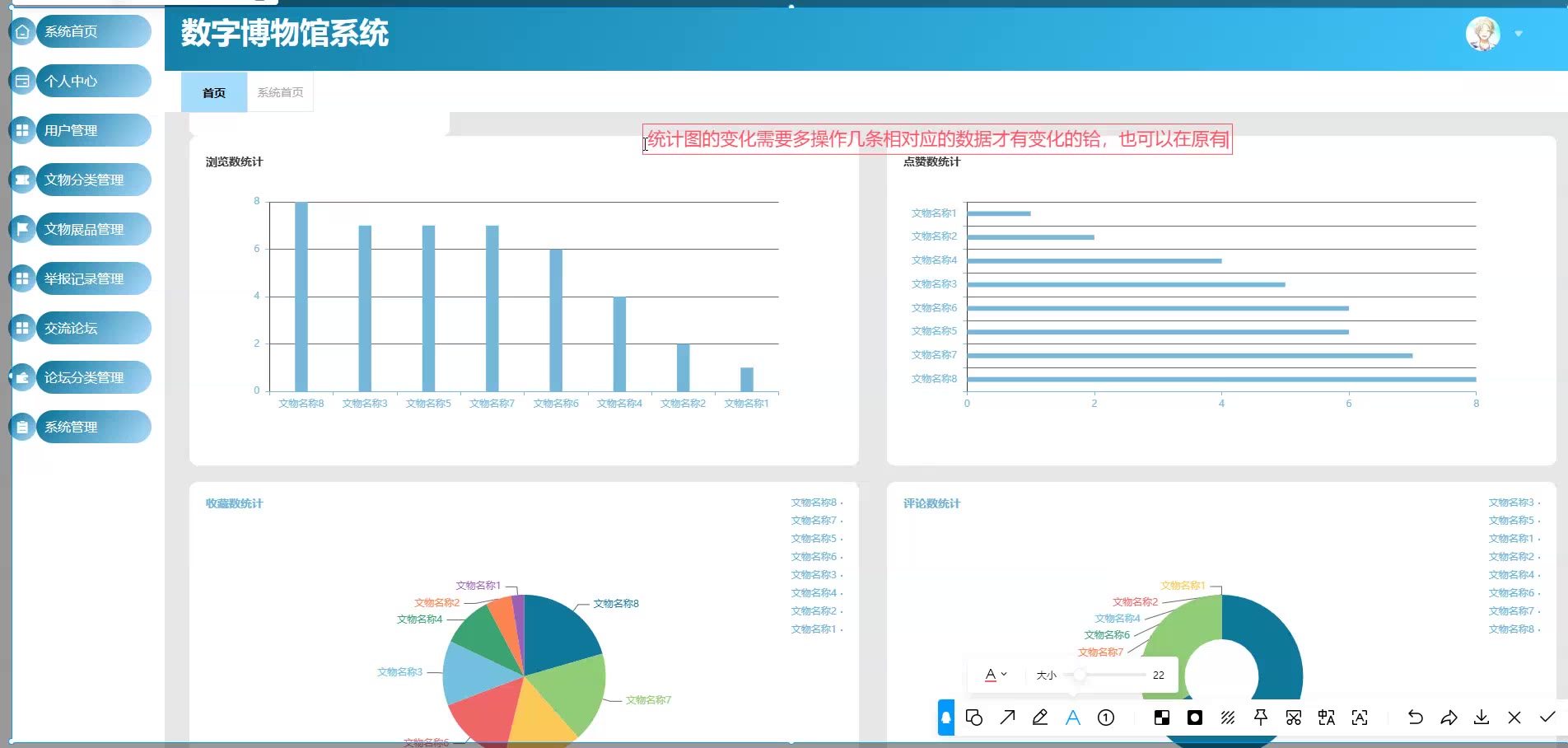Image resolution: width=1568 pixels, height=748 pixels.
Task: Click the wallet icon beside 论坛分类管理
Action: pyautogui.click(x=22, y=377)
